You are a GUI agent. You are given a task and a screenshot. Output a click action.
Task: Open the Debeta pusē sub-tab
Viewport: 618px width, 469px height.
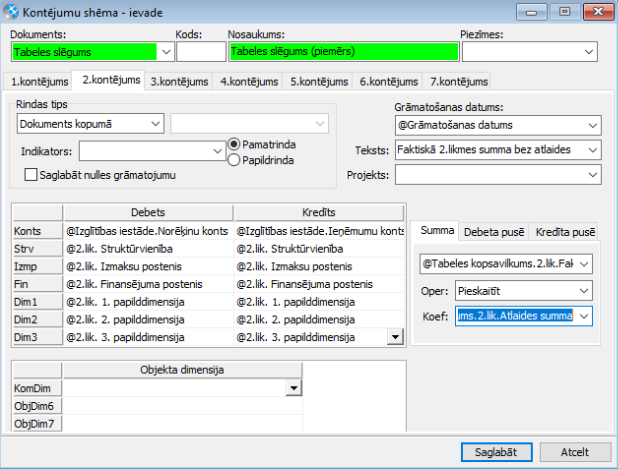click(x=494, y=232)
